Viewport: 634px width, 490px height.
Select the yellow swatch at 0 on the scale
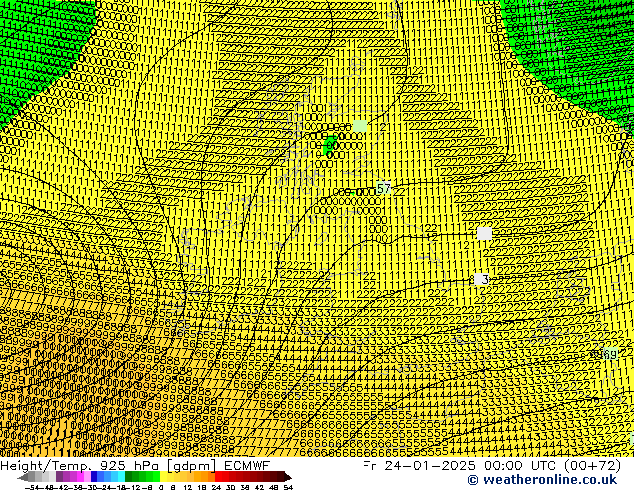(x=163, y=477)
